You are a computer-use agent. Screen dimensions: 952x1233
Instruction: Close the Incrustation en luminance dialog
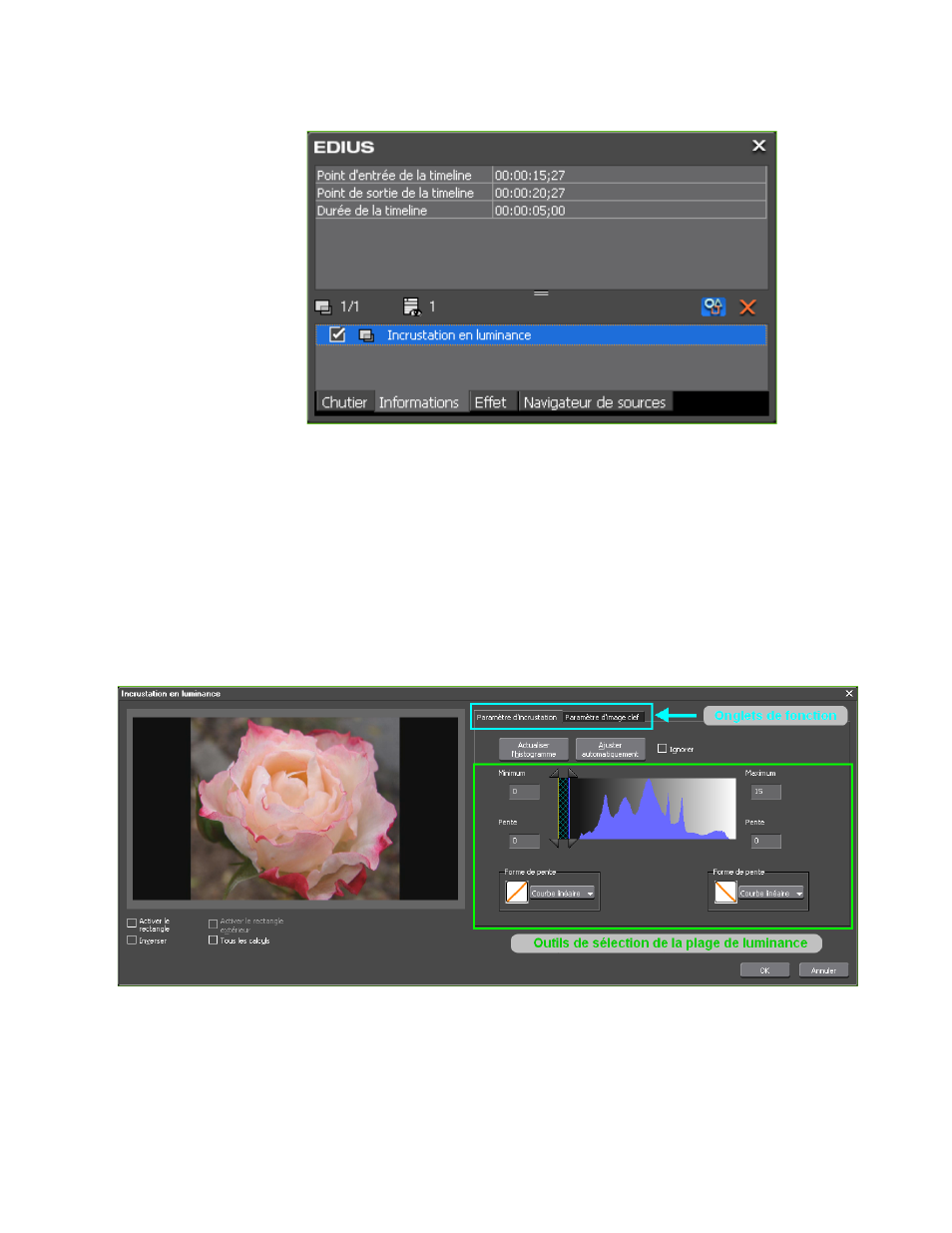click(849, 693)
